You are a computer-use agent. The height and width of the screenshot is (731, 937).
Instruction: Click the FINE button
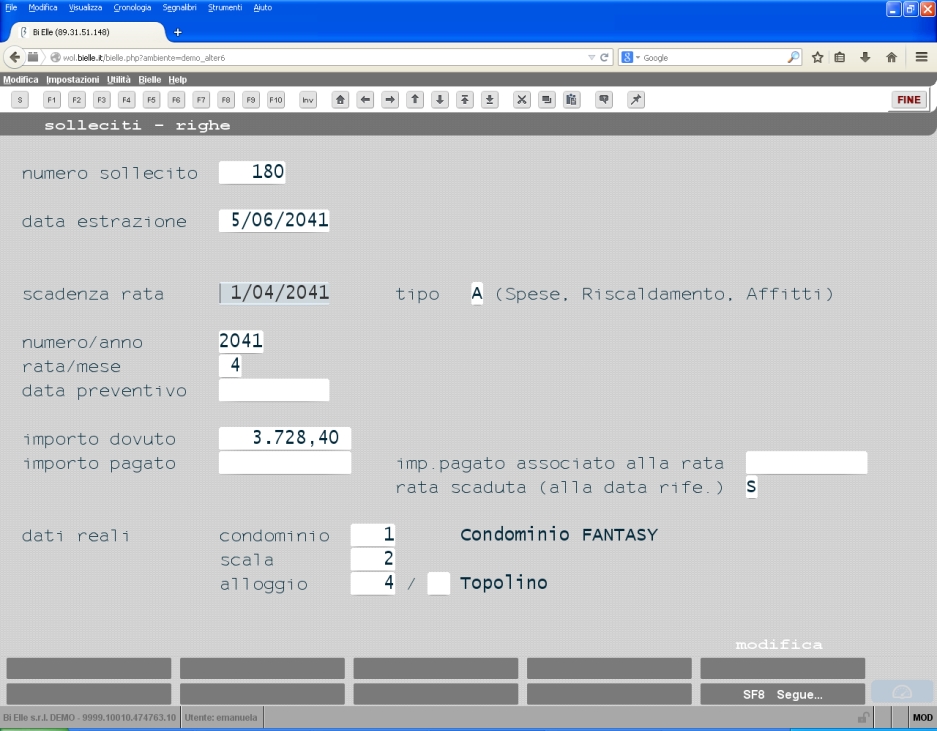point(909,100)
